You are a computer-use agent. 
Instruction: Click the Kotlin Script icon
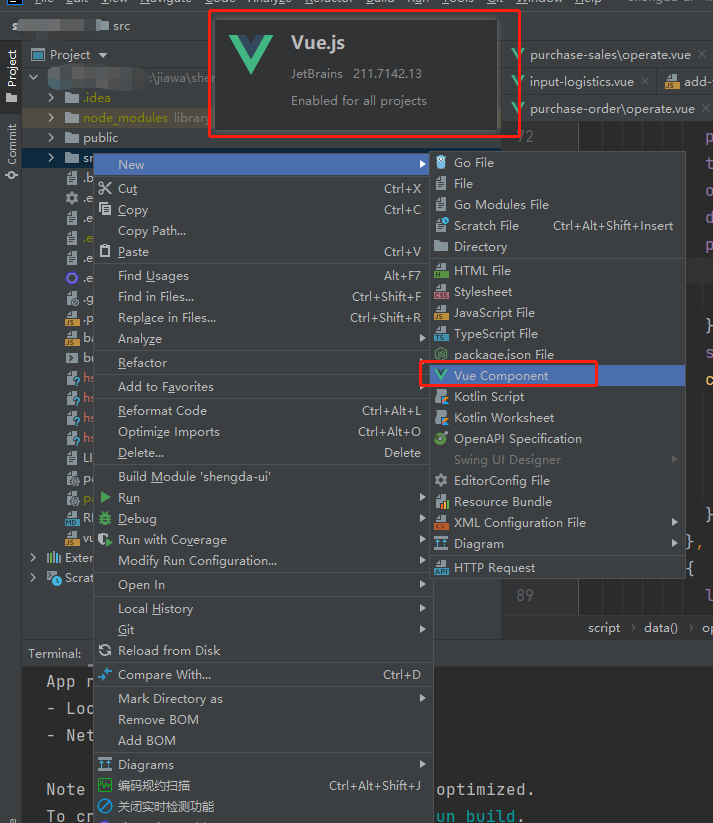[x=441, y=397]
